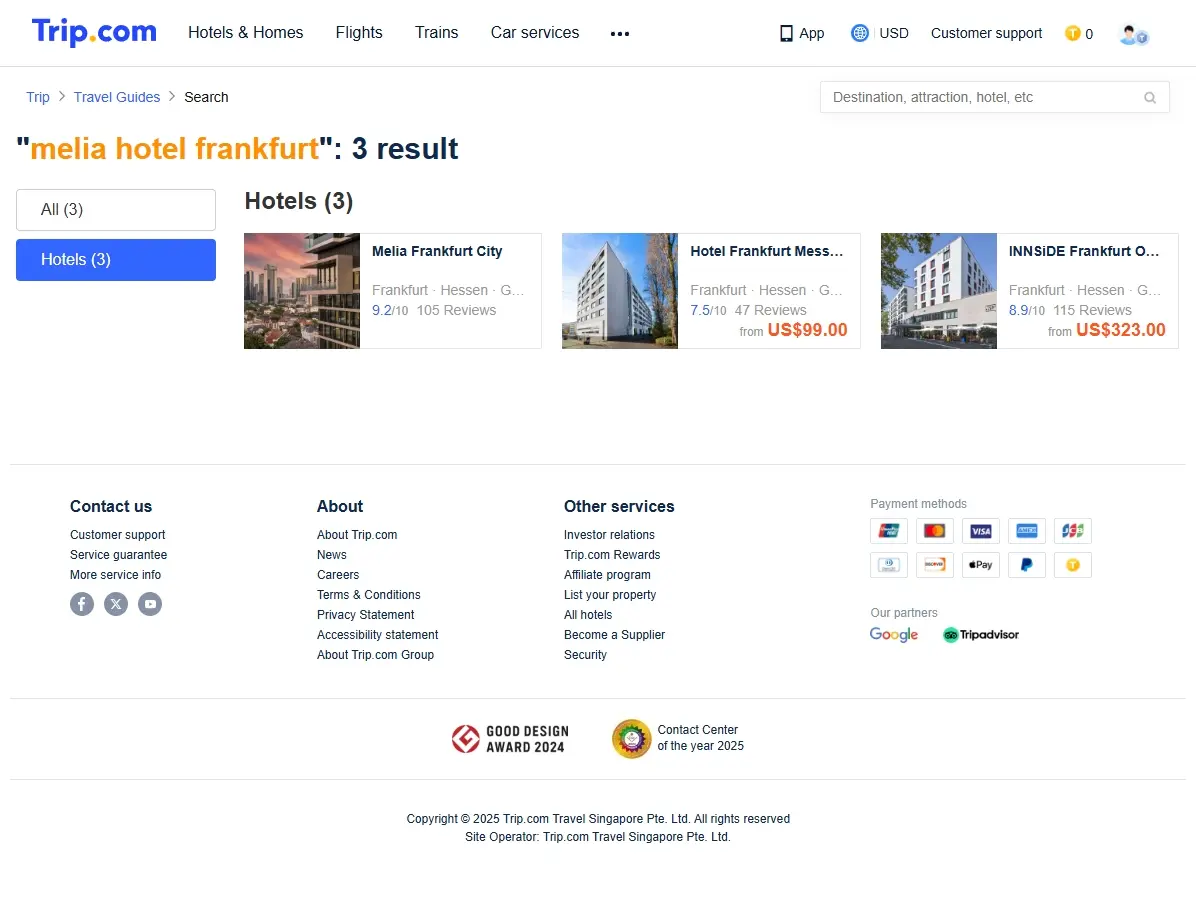Image resolution: width=1196 pixels, height=921 pixels.
Task: Click the Trip.com logo
Action: coord(94,32)
